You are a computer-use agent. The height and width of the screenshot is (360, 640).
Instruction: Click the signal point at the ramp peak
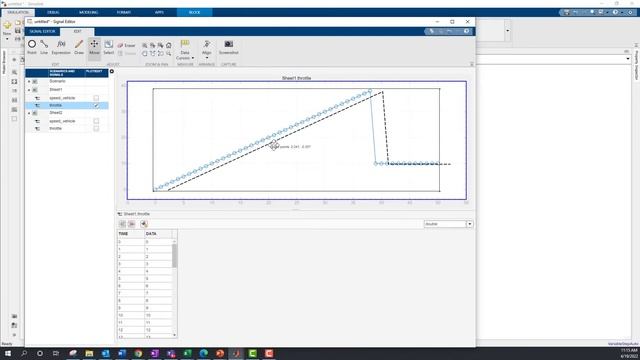(x=370, y=91)
